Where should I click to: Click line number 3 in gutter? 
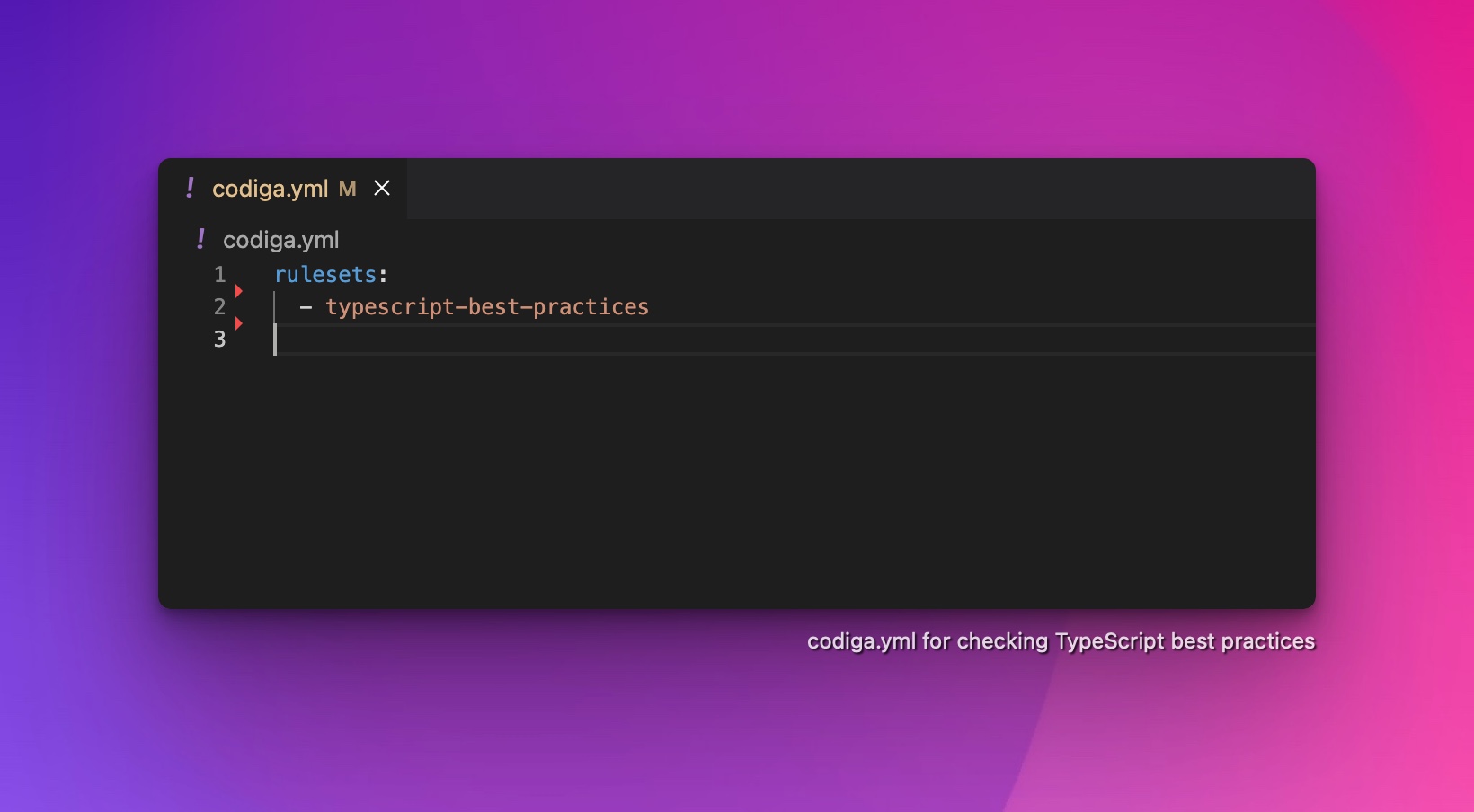click(x=220, y=339)
